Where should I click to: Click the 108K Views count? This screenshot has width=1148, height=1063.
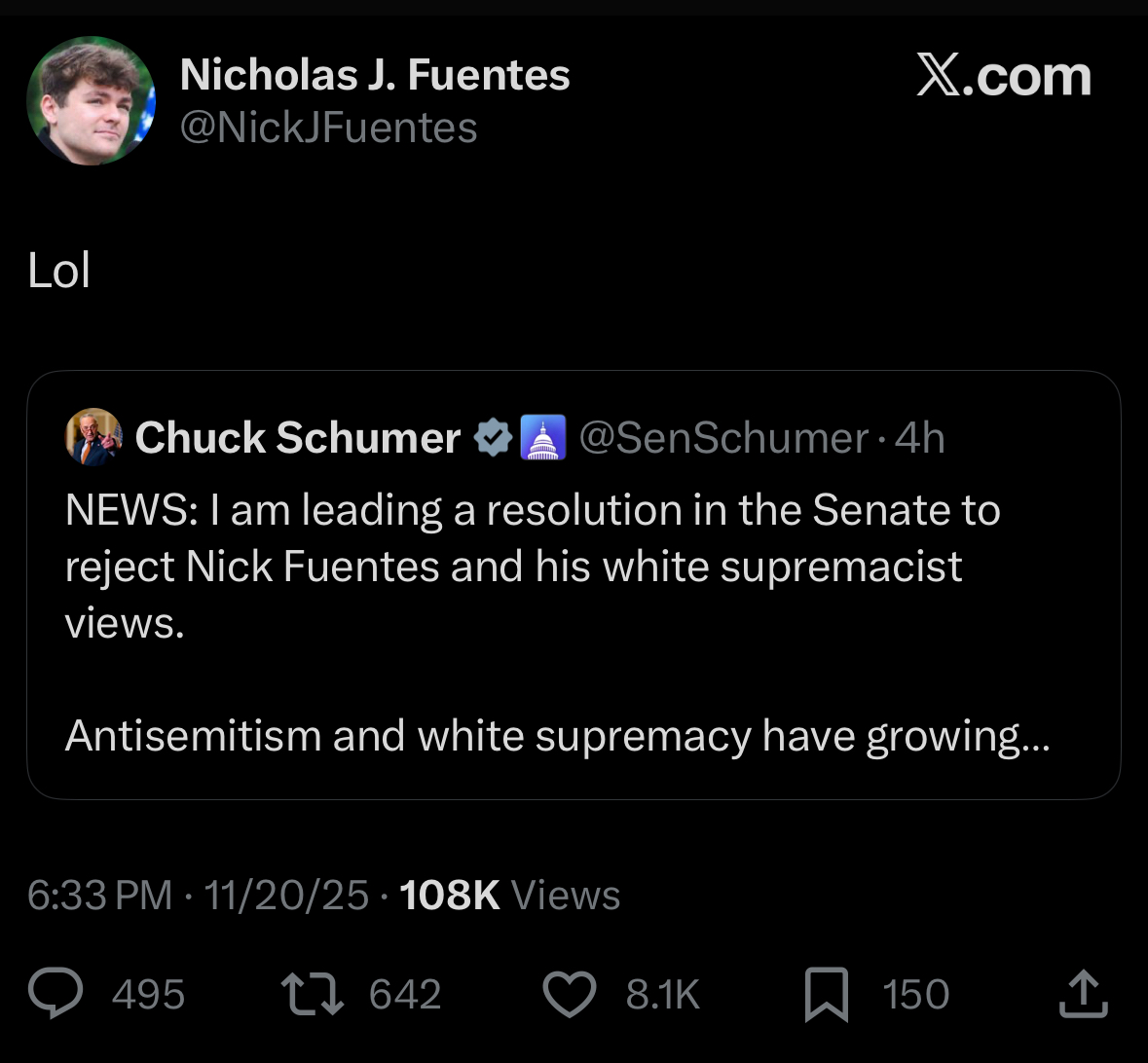click(x=509, y=895)
